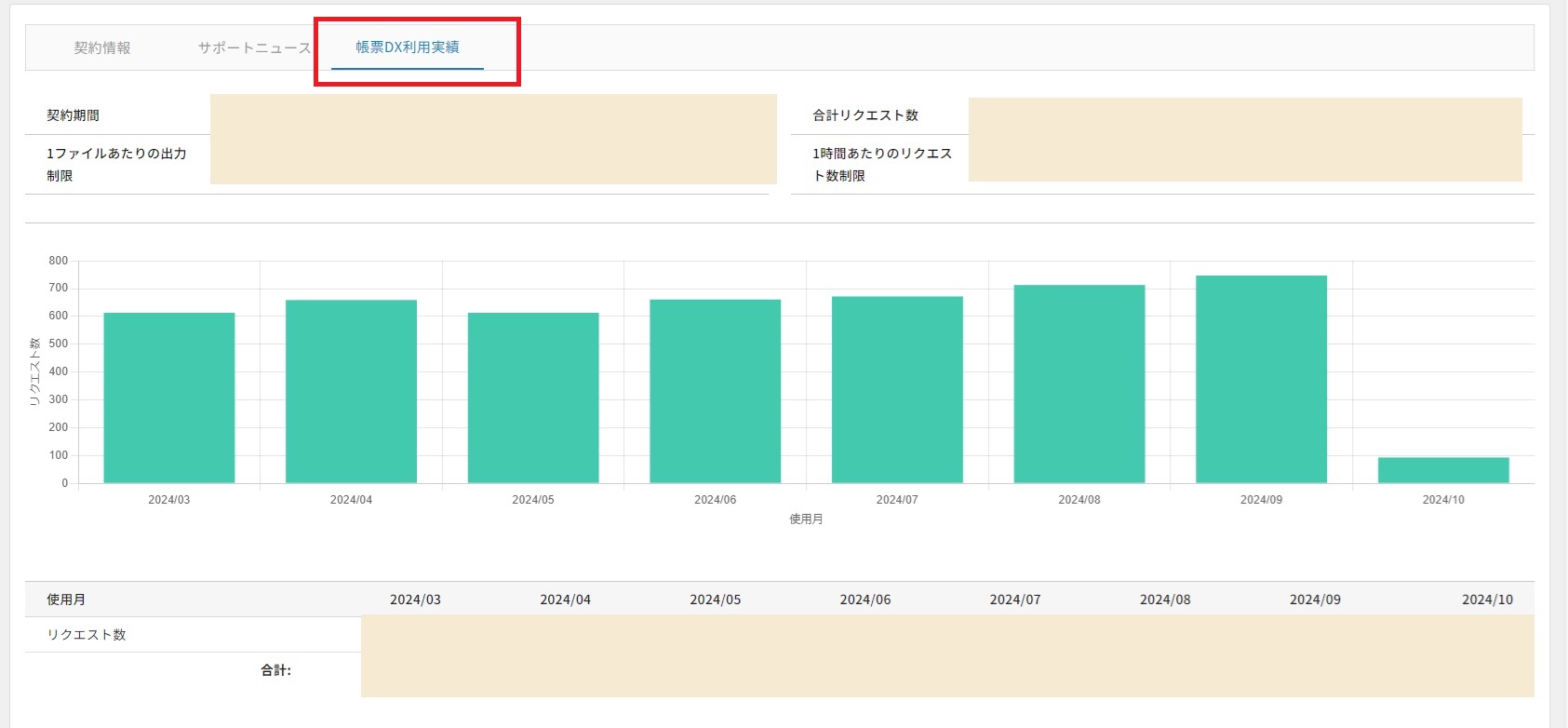This screenshot has height=728, width=1568.
Task: Select the 2024/06 table column header
Action: pos(864,600)
